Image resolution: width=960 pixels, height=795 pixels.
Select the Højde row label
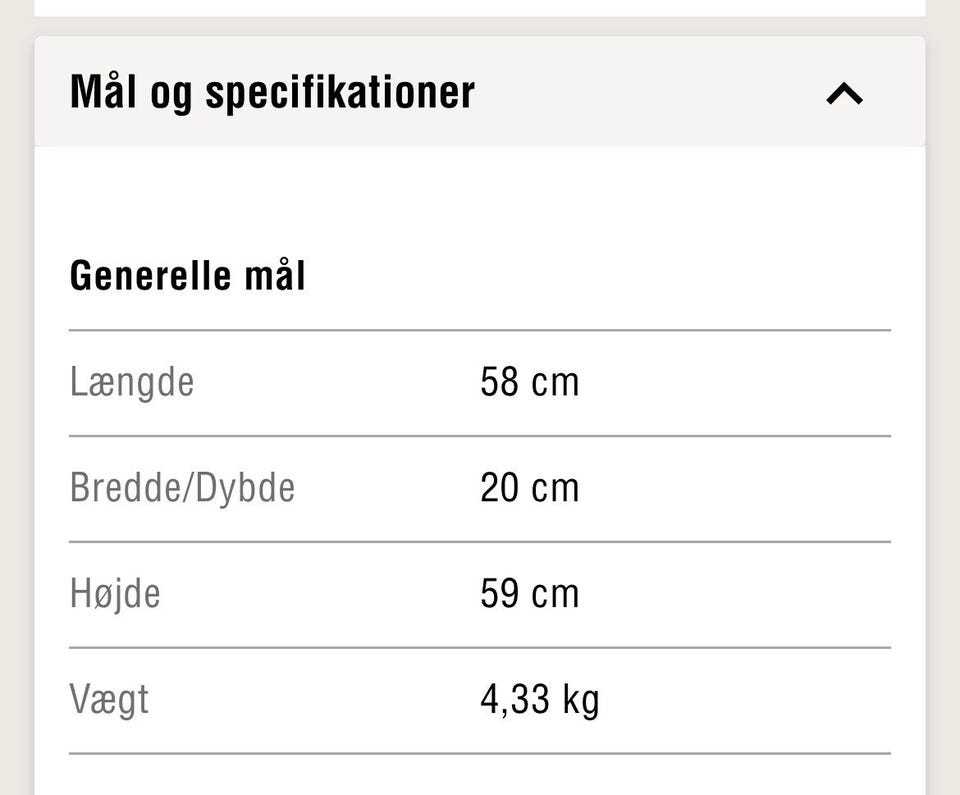115,594
